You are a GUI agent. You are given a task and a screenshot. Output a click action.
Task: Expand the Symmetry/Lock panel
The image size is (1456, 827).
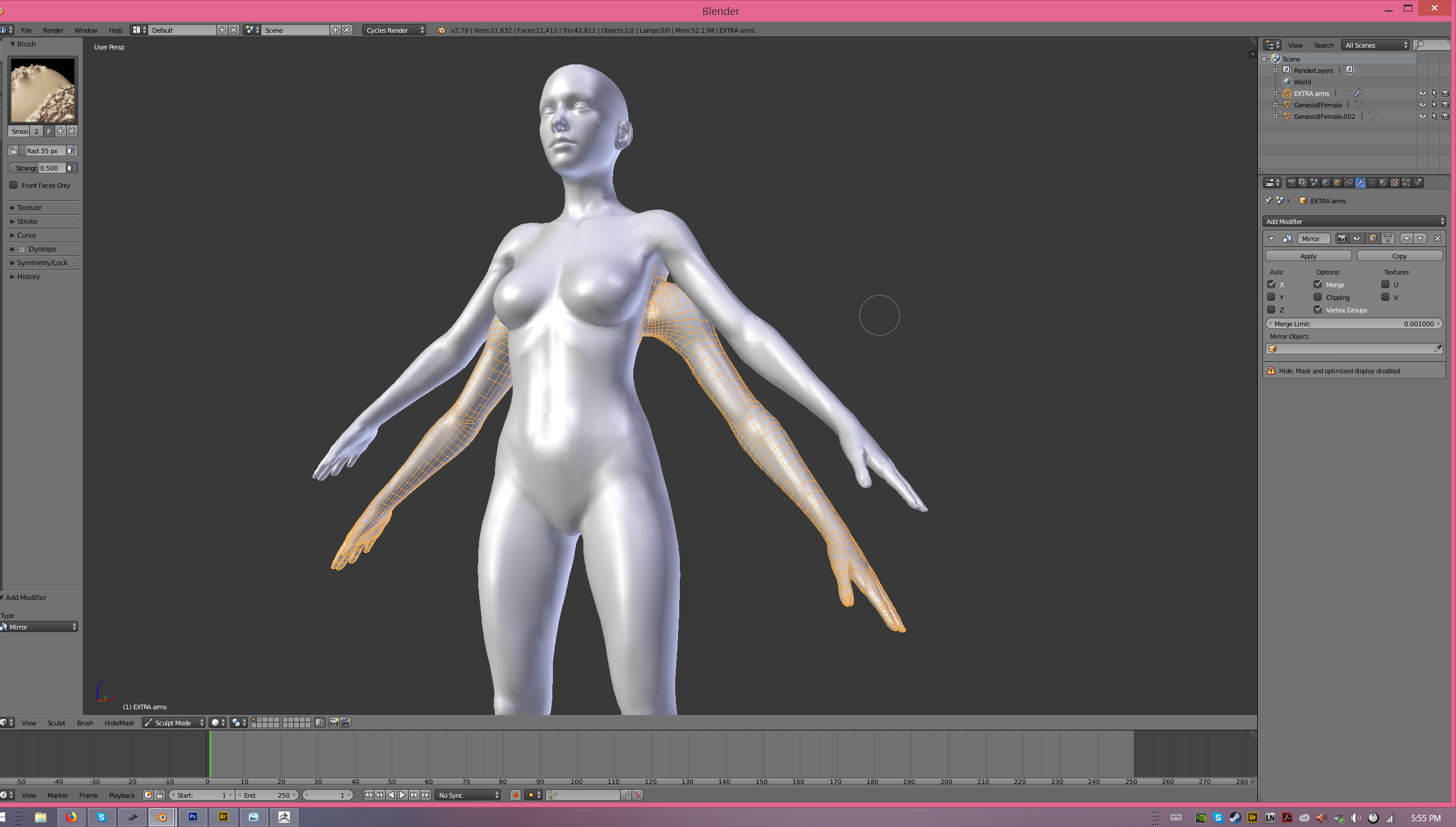coord(42,263)
